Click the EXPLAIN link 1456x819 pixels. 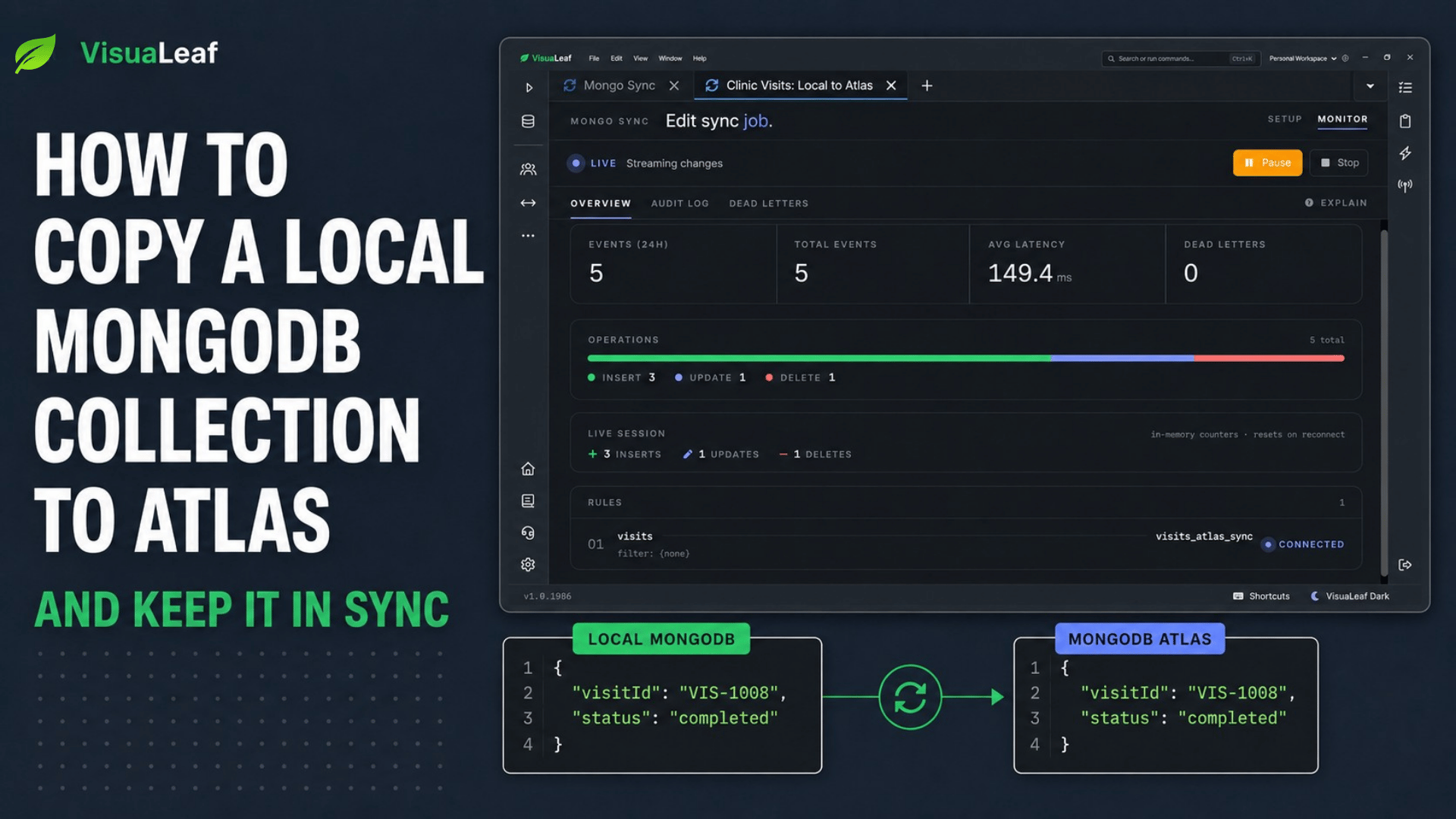pyautogui.click(x=1336, y=202)
